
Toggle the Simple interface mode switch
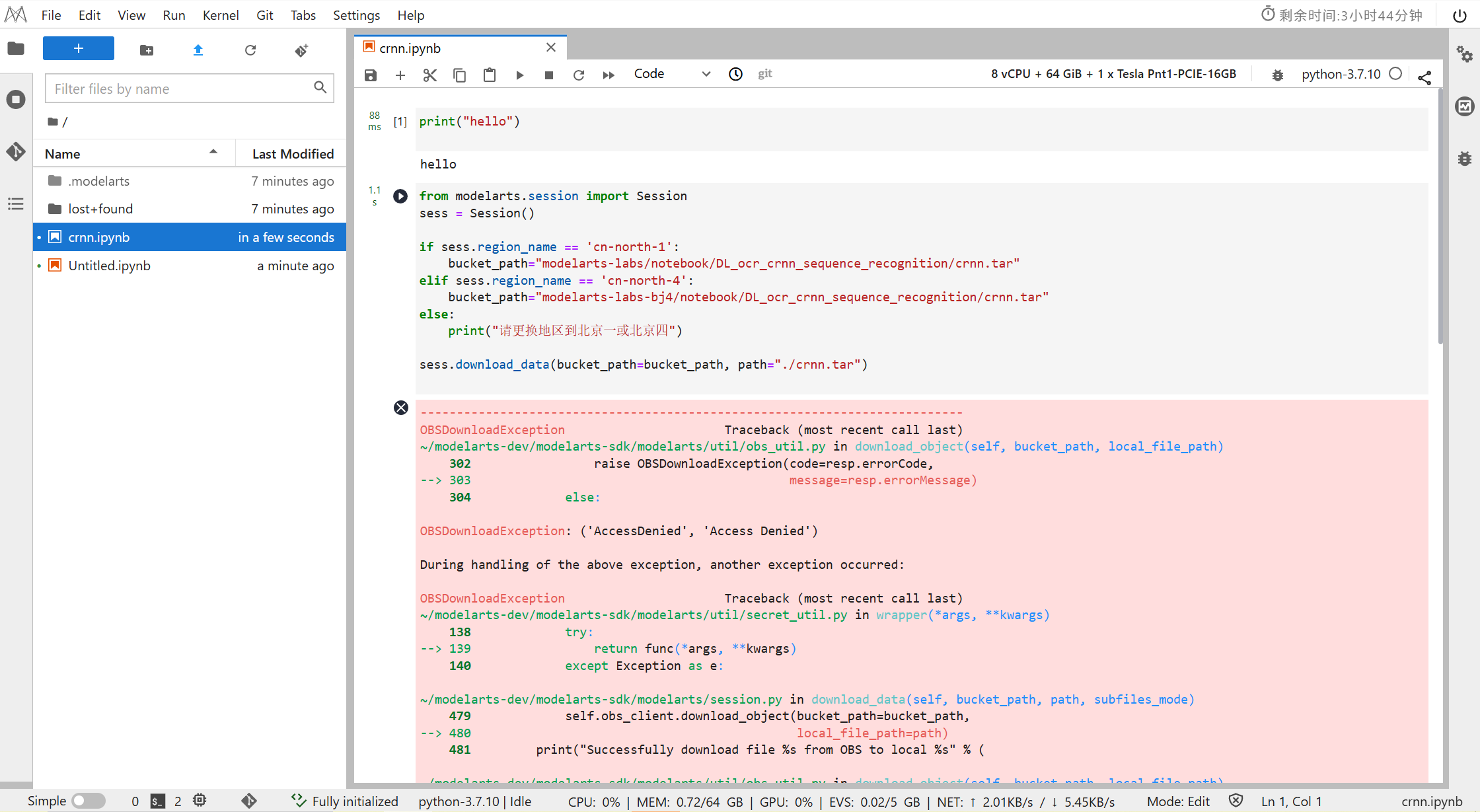tap(89, 801)
